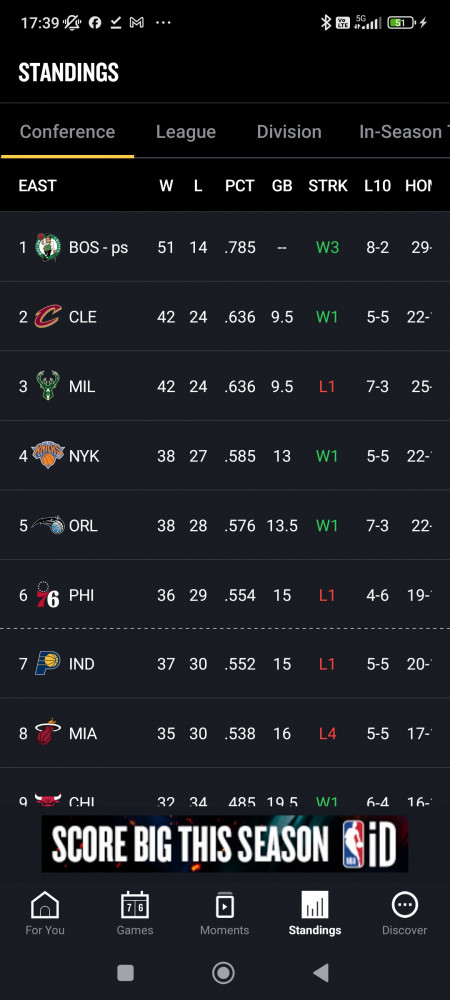Tap the Milwaukee Bucks logo
The width and height of the screenshot is (450, 1000).
[48, 386]
